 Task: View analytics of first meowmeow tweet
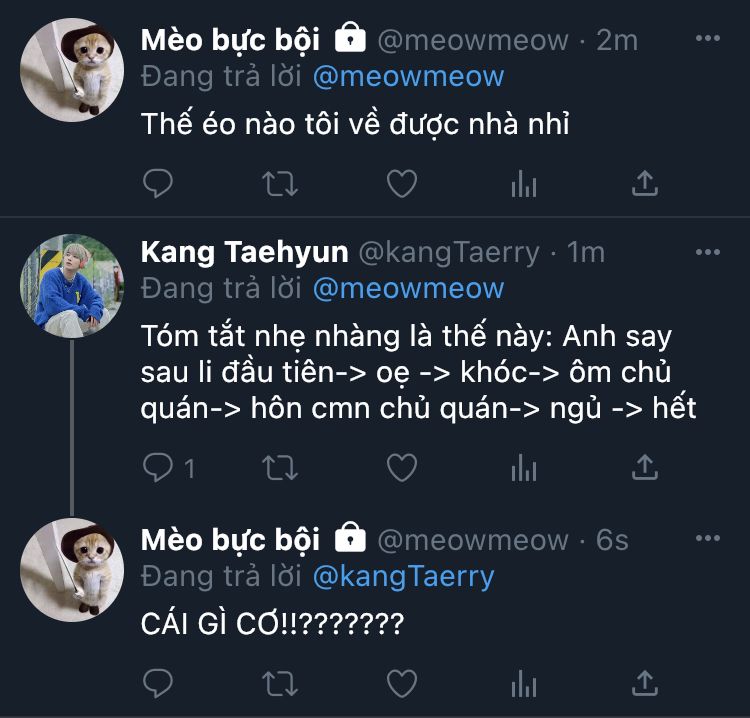point(524,183)
